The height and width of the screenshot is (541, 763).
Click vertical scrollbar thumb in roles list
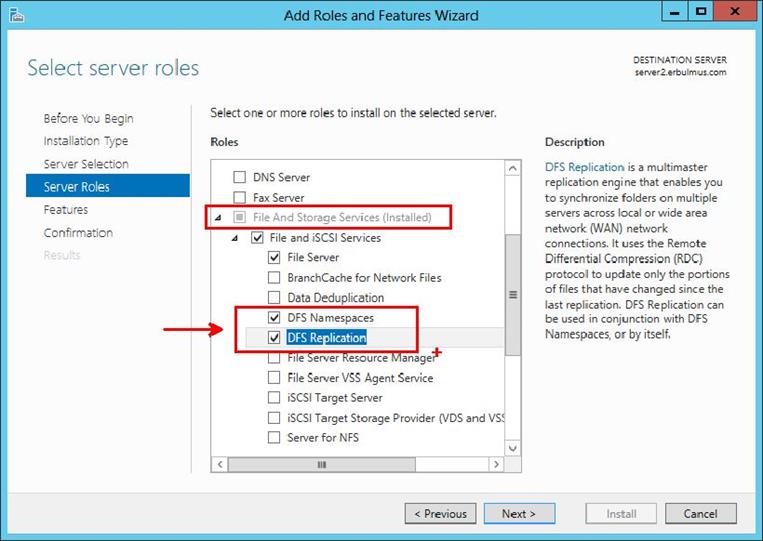[512, 295]
